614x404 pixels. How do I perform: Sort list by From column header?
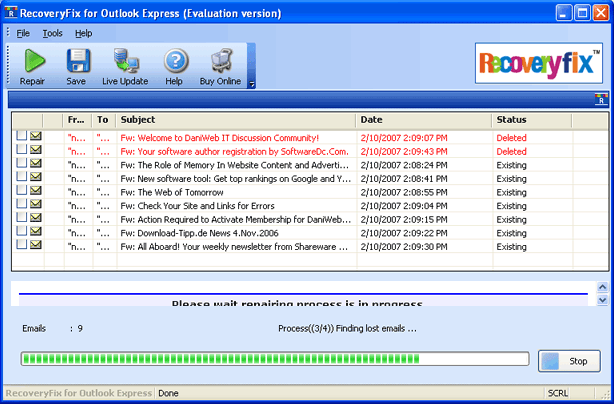pos(77,120)
